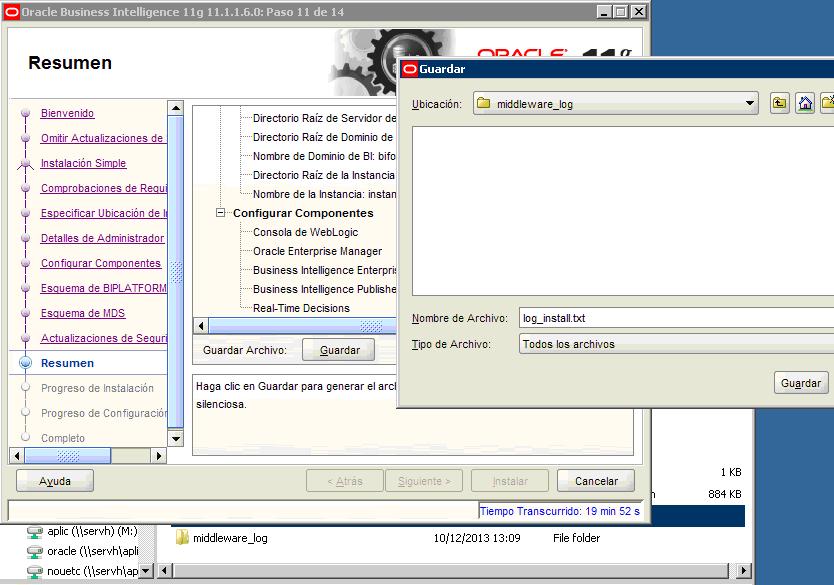The height and width of the screenshot is (585, 834).
Task: Open Actualizaciones de Seguridad step link
Action: point(104,338)
